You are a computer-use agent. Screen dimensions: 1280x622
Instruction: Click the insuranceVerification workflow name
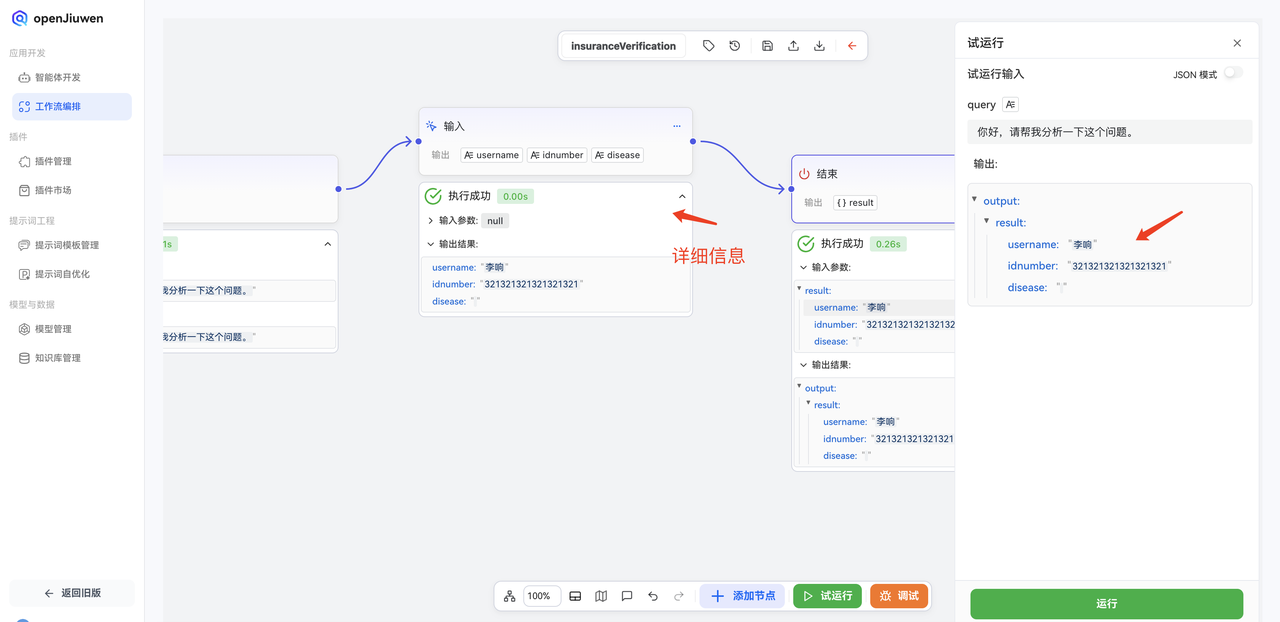point(623,46)
